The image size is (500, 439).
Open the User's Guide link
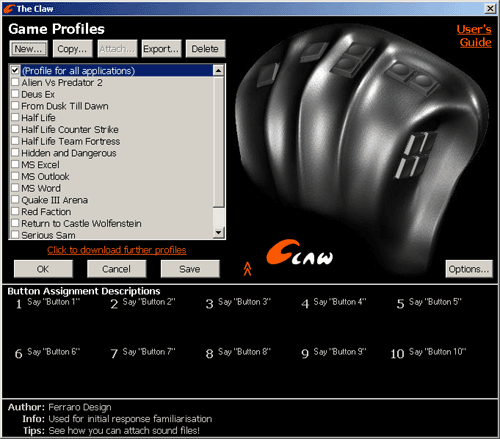(x=475, y=36)
